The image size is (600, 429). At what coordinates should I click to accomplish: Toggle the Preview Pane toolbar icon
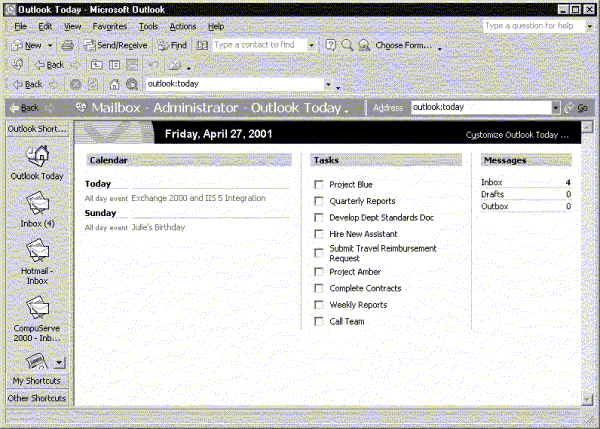click(132, 65)
